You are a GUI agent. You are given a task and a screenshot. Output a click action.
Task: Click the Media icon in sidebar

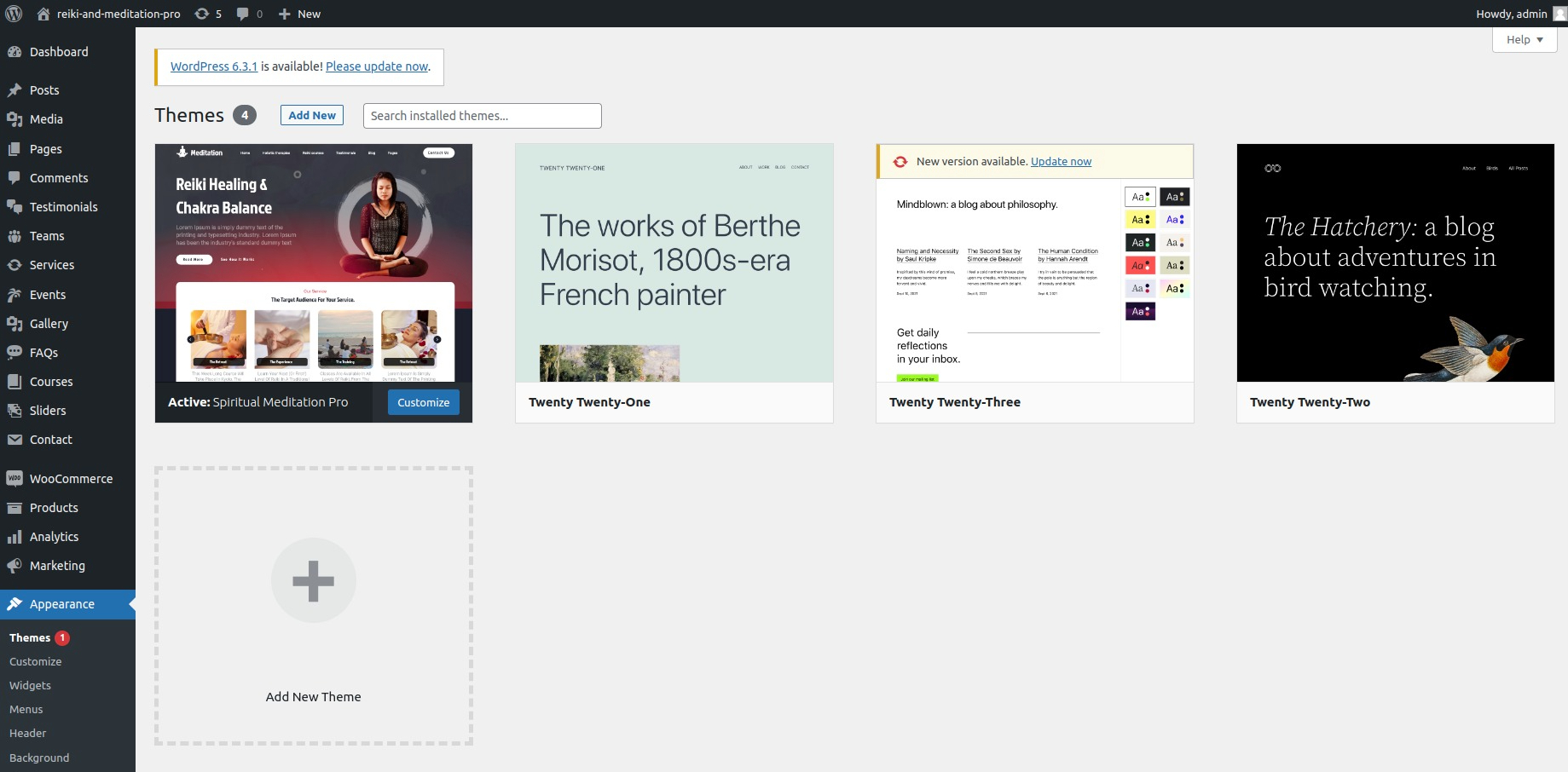[14, 119]
